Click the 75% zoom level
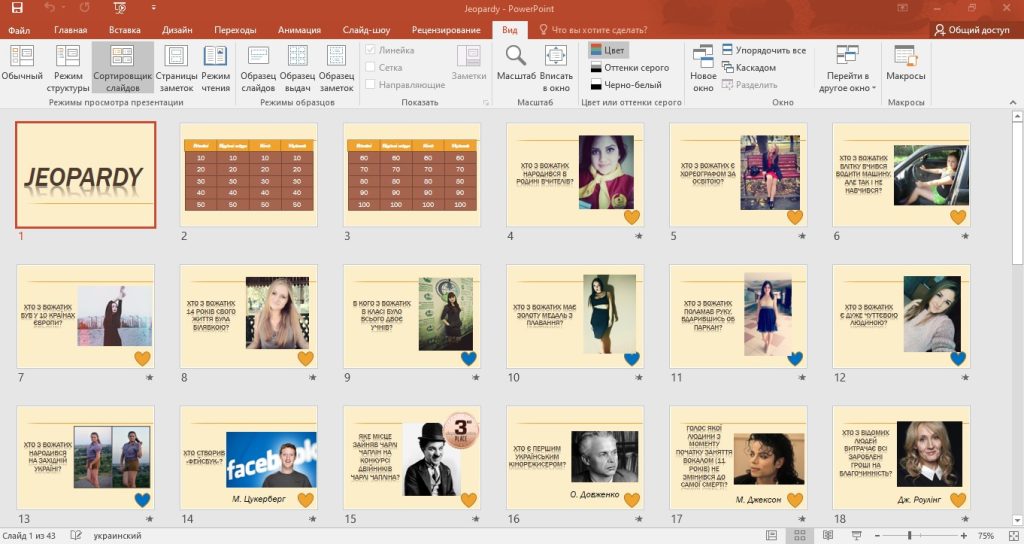Screen dimensions: 1024x544 tap(986, 536)
